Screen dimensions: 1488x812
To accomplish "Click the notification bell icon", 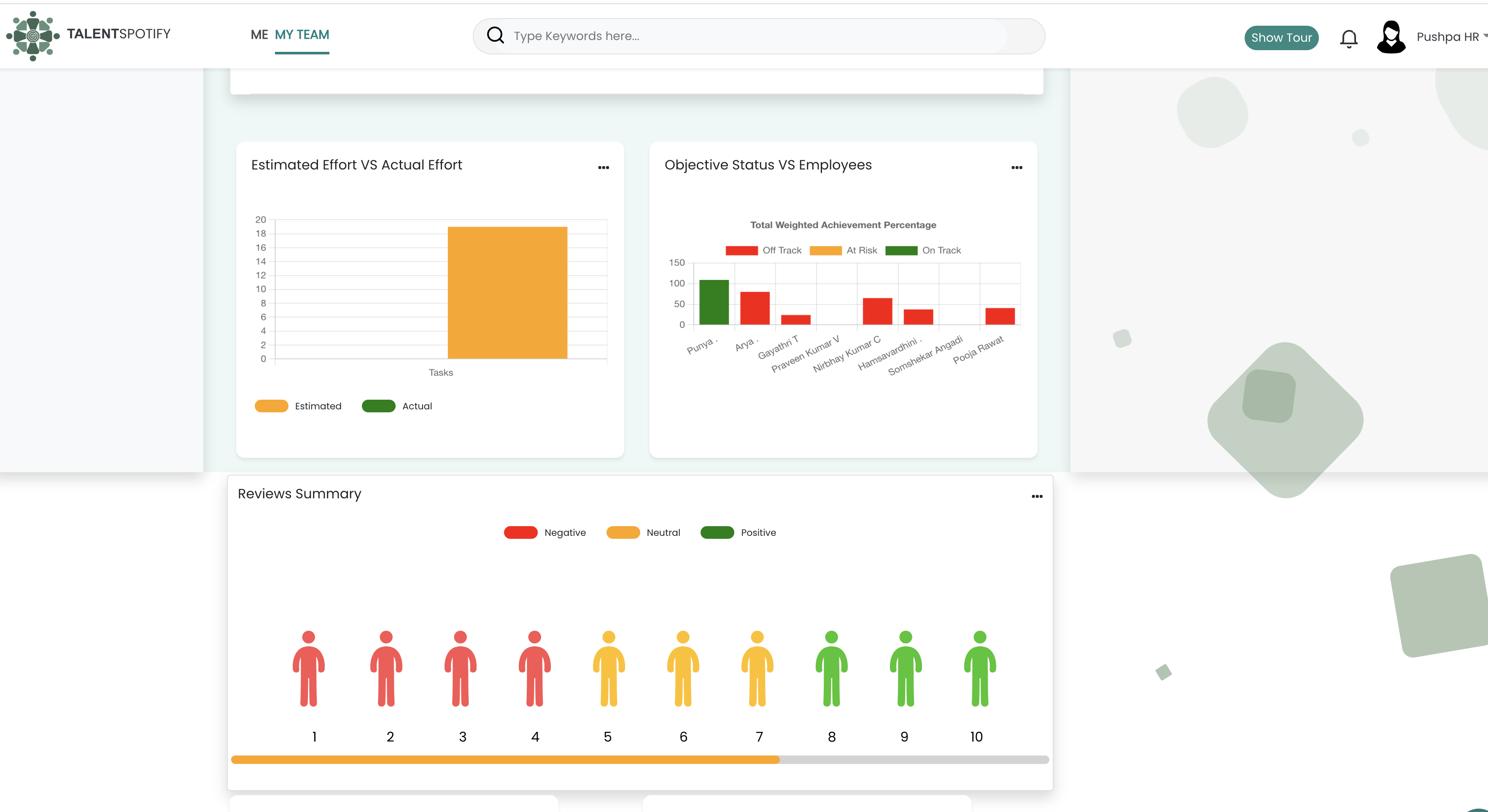I will pos(1348,38).
